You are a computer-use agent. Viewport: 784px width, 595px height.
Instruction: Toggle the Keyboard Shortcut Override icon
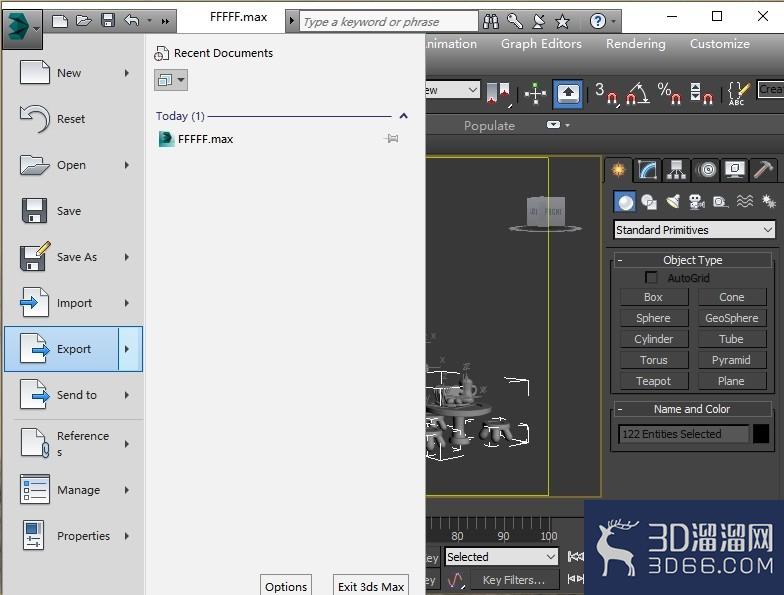[568, 93]
